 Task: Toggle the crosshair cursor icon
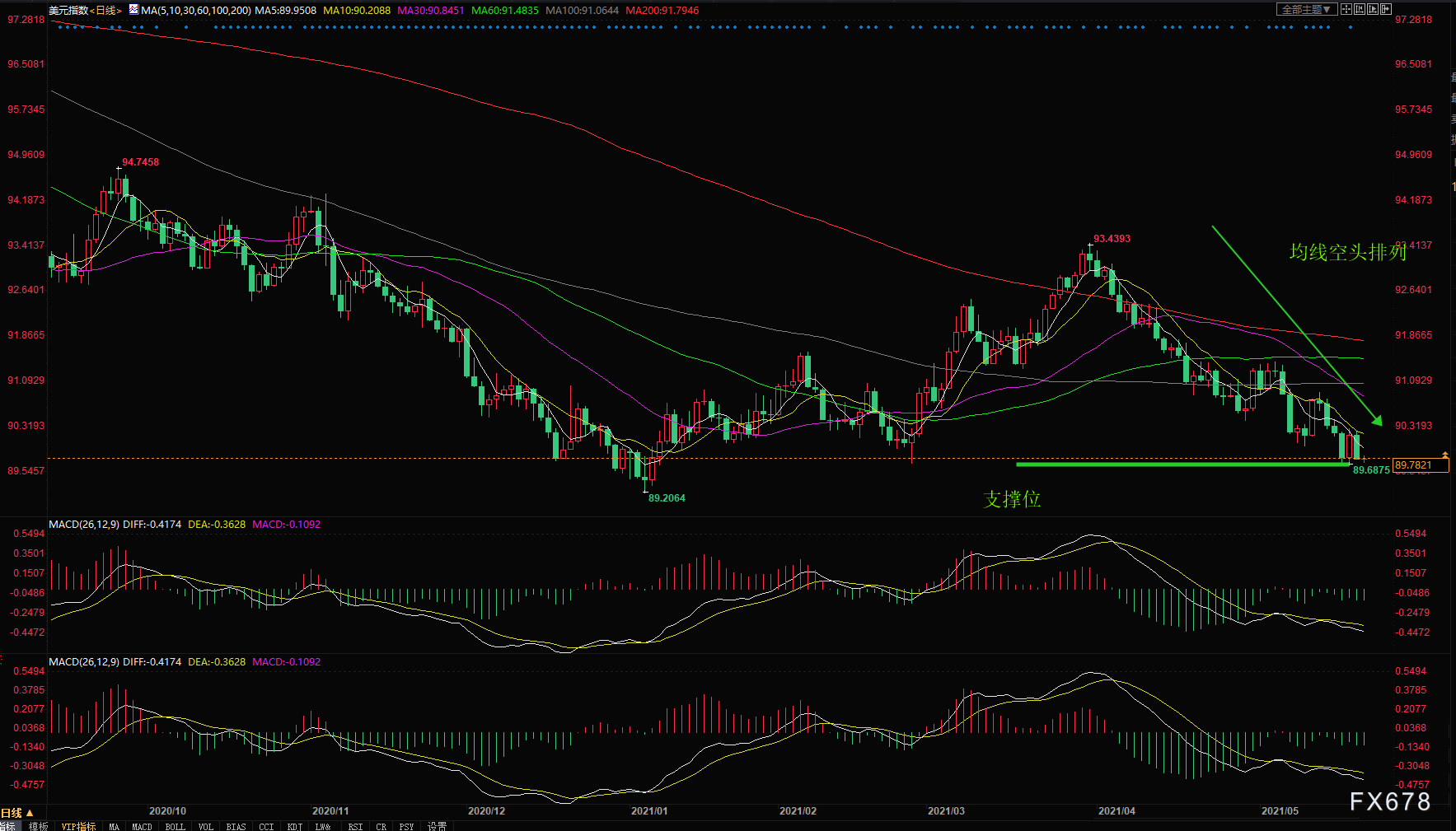click(1346, 9)
